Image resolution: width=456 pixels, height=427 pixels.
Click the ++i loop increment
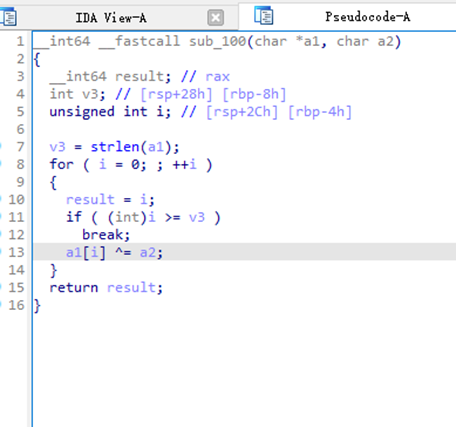point(184,164)
